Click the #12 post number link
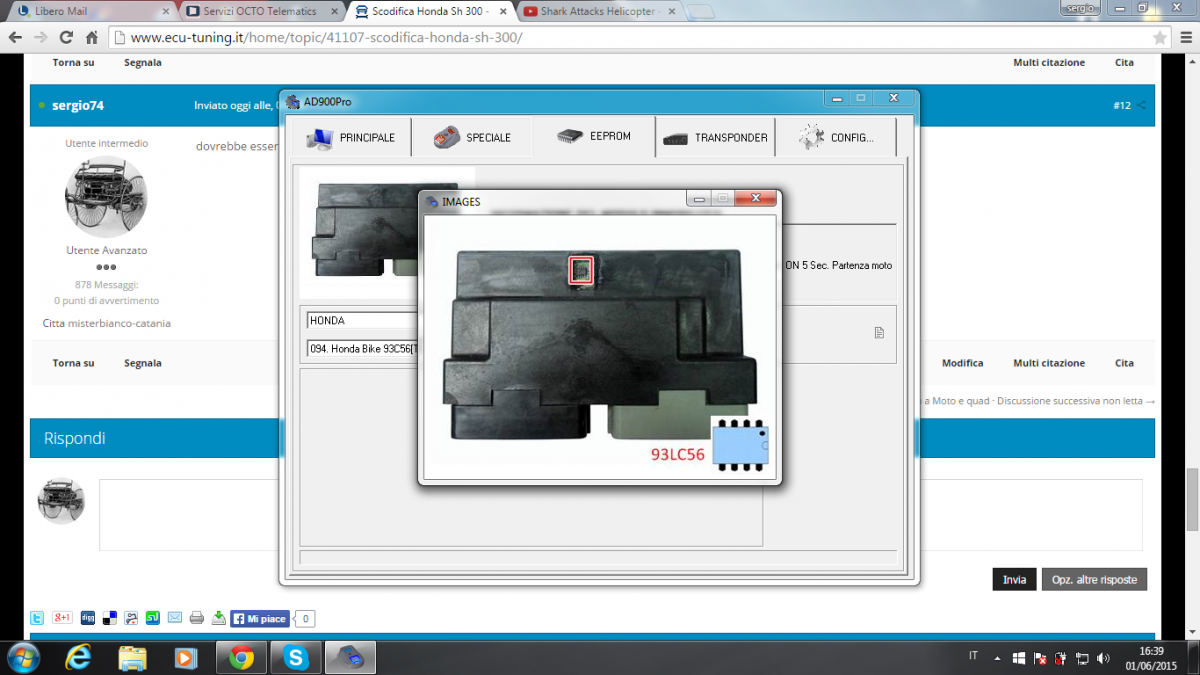The width and height of the screenshot is (1200, 675). tap(1121, 105)
